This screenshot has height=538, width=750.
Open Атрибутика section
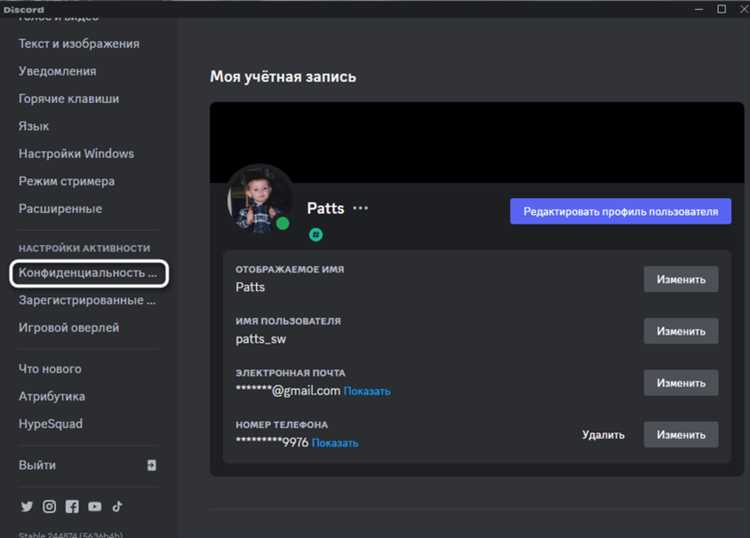52,396
